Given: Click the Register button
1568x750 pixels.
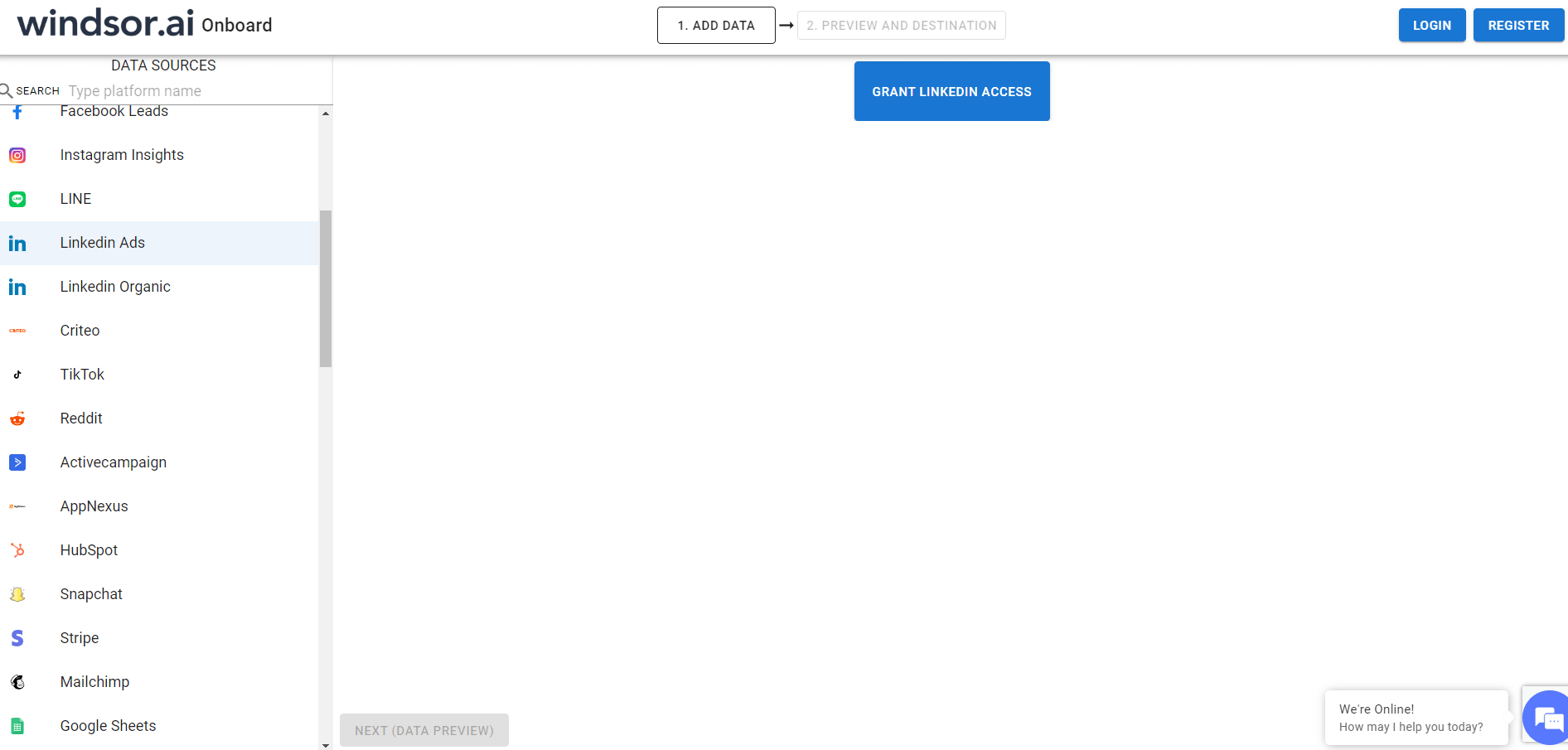Looking at the screenshot, I should (x=1518, y=26).
